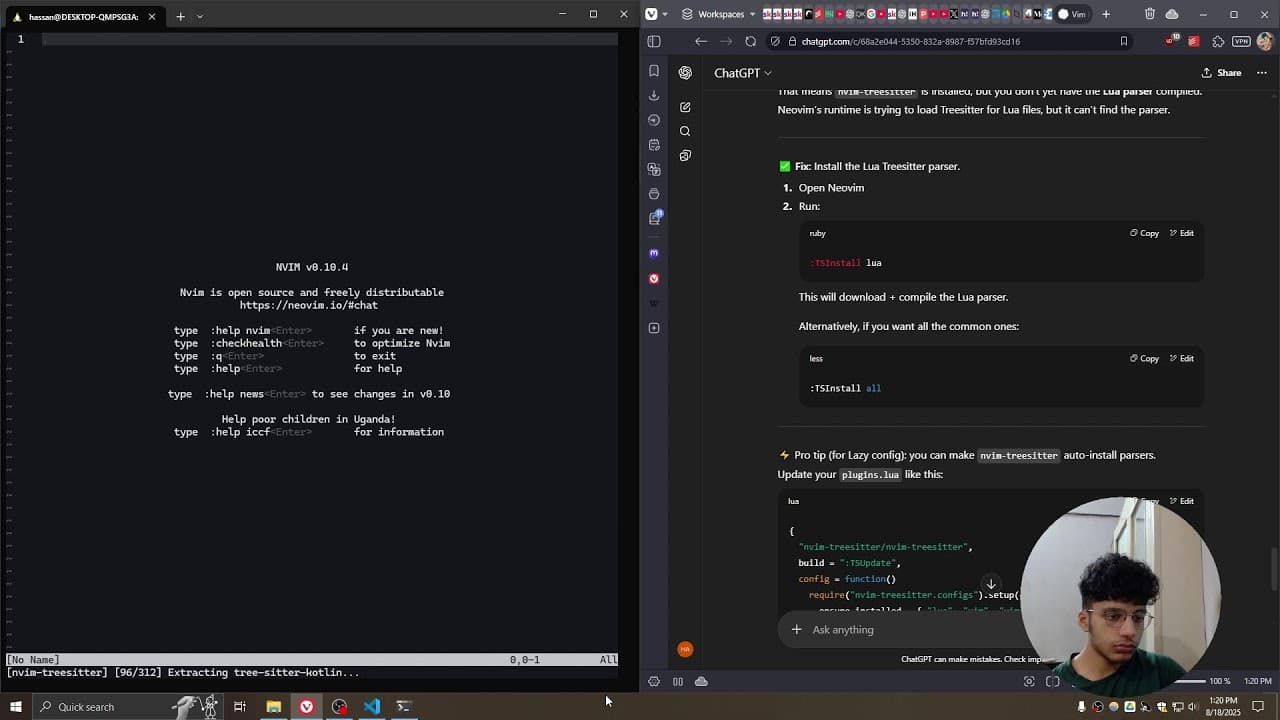Open the synced tabs cloud icon

[x=1172, y=14]
